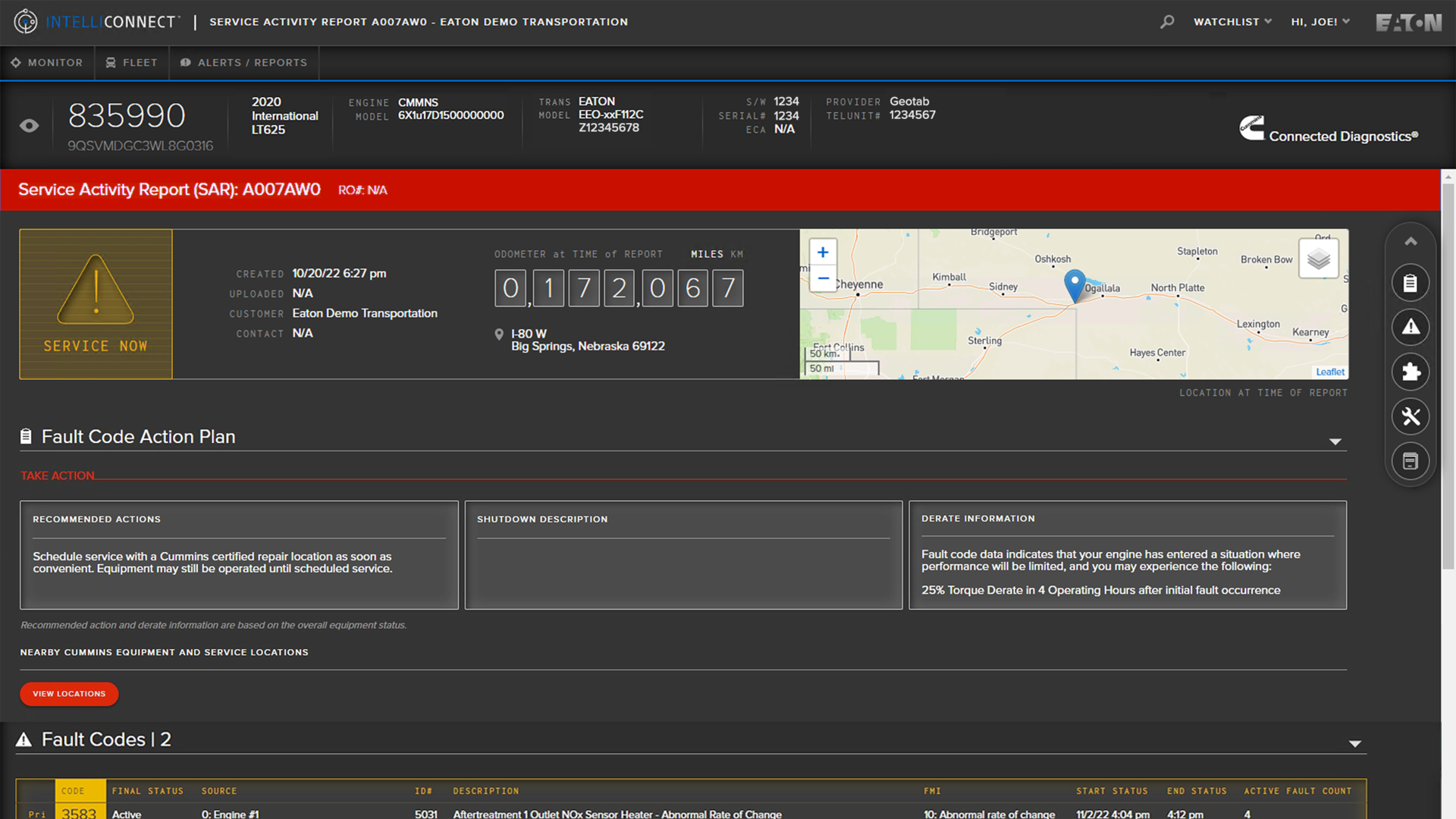Zoom in on the map with plus control
This screenshot has height=819, width=1456.
point(822,252)
